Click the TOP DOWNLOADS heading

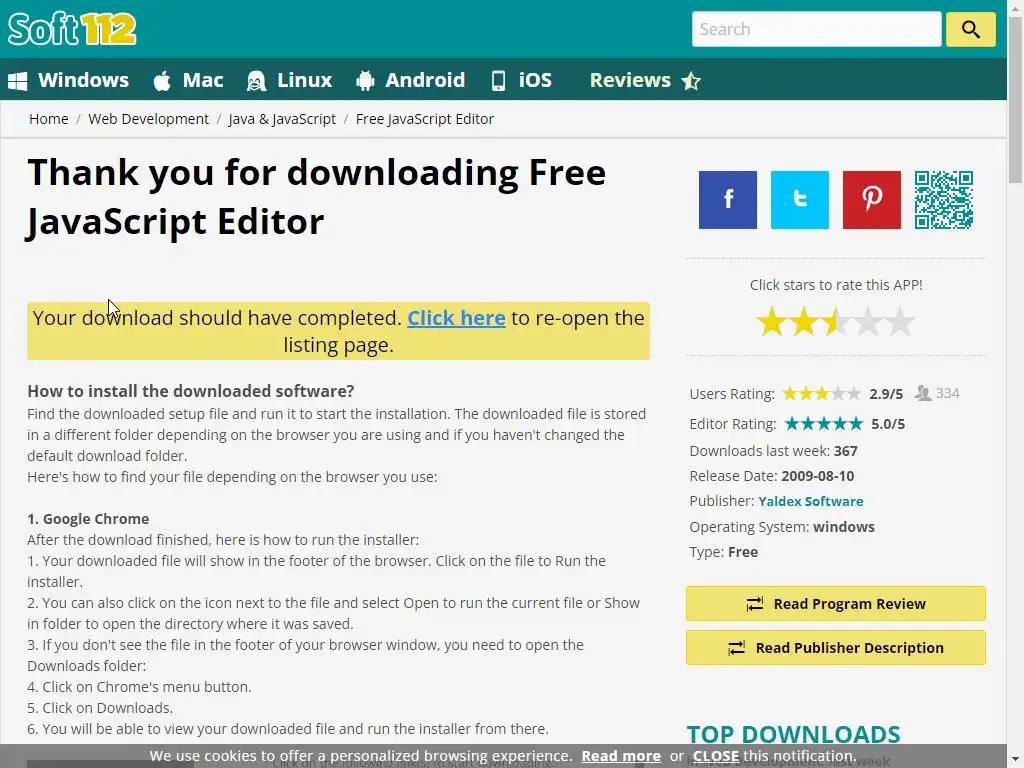click(793, 734)
